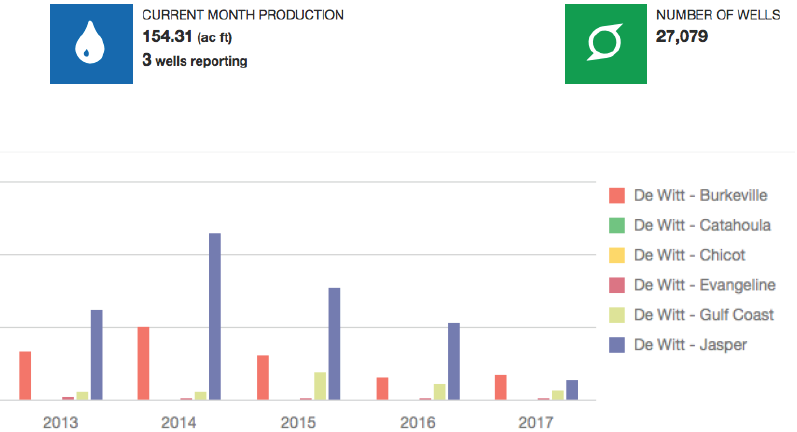
Task: Click the 2014 x-axis year label
Action: click(x=179, y=422)
